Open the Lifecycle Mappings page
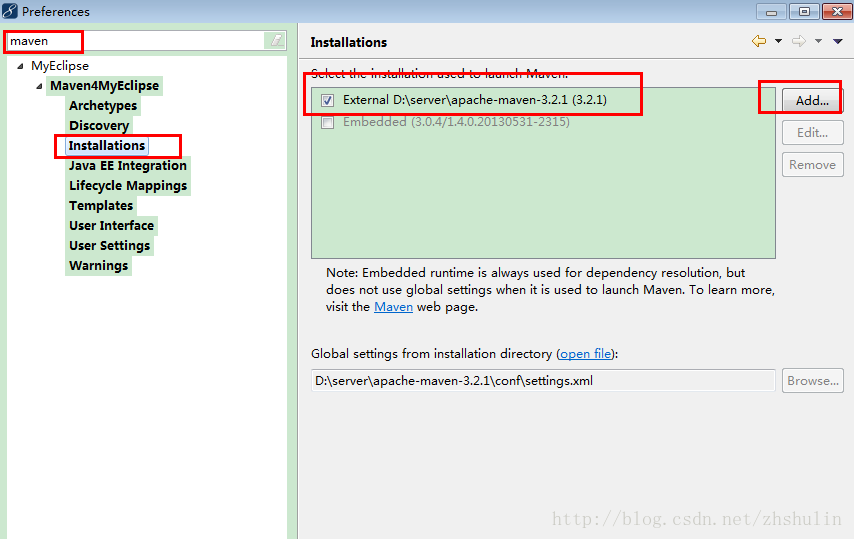The height and width of the screenshot is (539, 854). pos(128,186)
